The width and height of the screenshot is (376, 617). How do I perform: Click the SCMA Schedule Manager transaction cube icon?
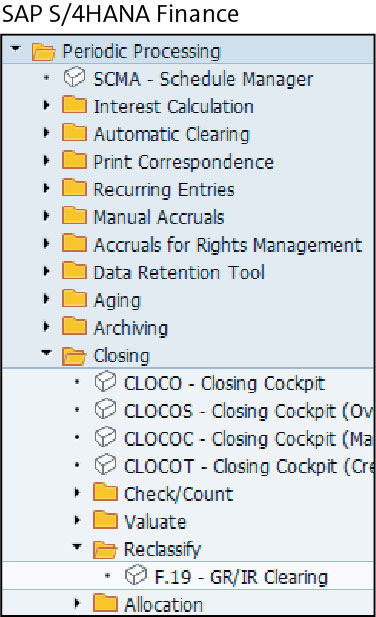[x=74, y=77]
